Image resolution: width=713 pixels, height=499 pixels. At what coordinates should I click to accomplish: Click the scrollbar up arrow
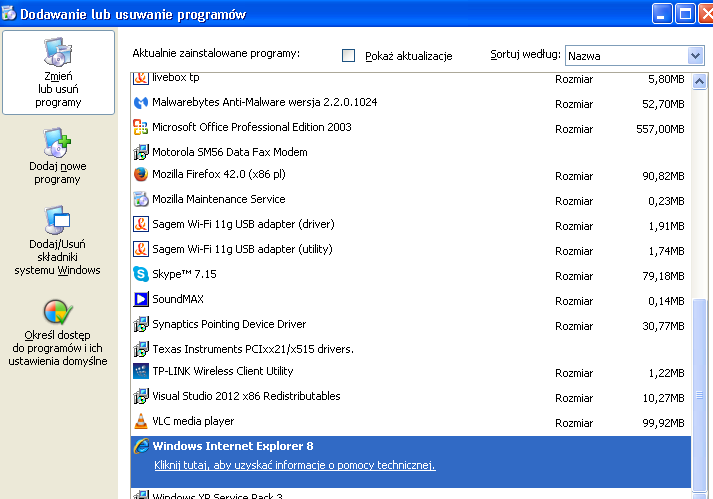click(x=699, y=81)
